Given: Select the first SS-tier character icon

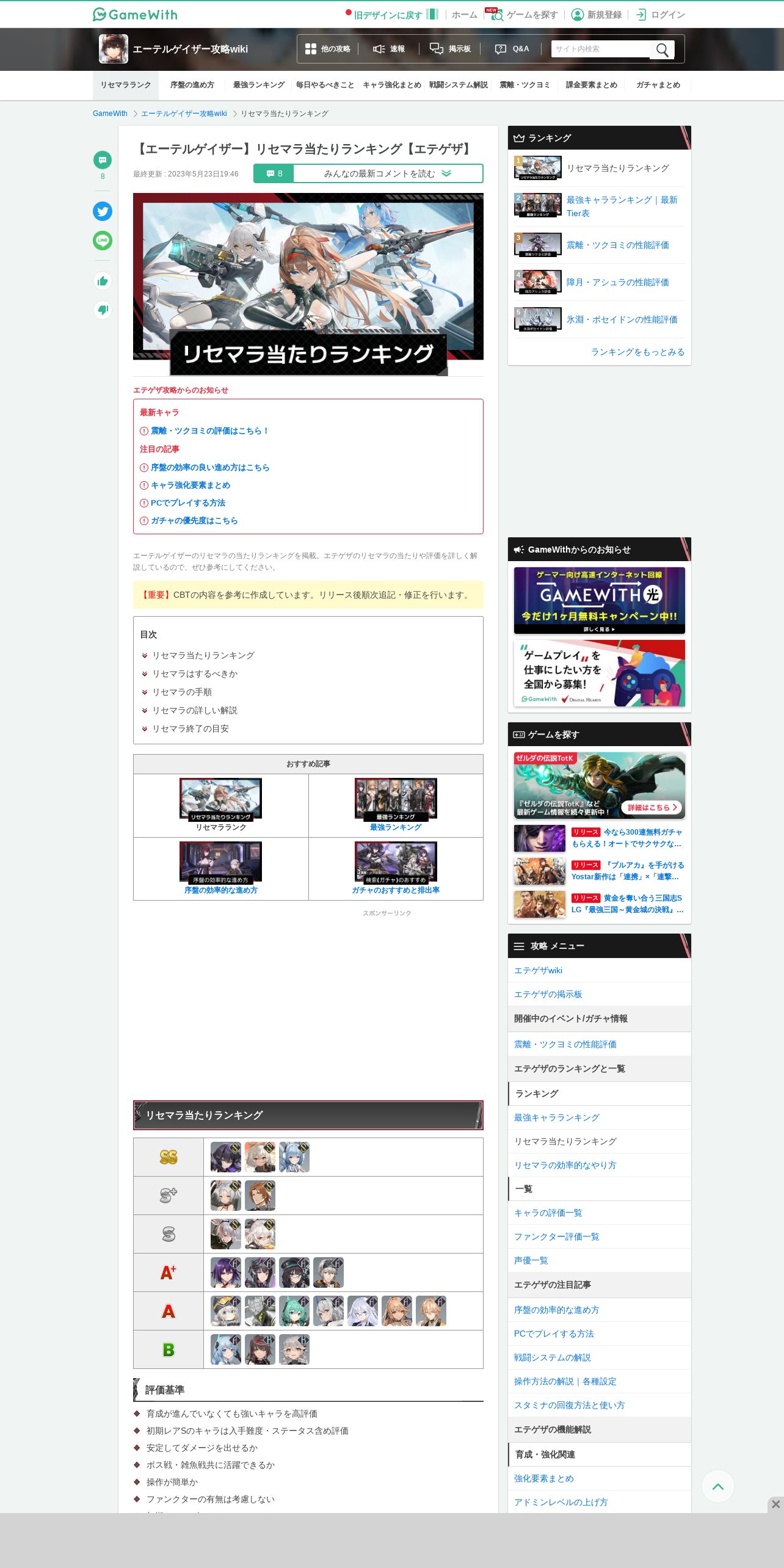Looking at the screenshot, I should tap(226, 1157).
